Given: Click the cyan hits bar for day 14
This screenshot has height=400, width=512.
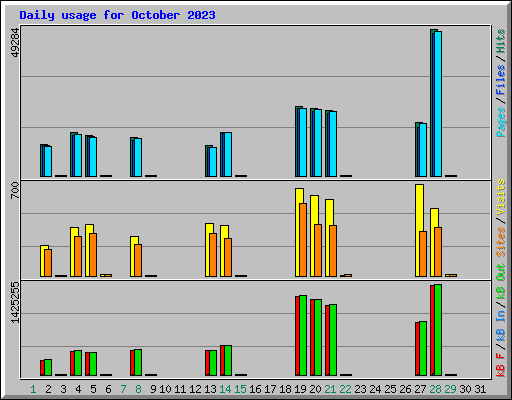Looking at the screenshot, I should point(228,154).
